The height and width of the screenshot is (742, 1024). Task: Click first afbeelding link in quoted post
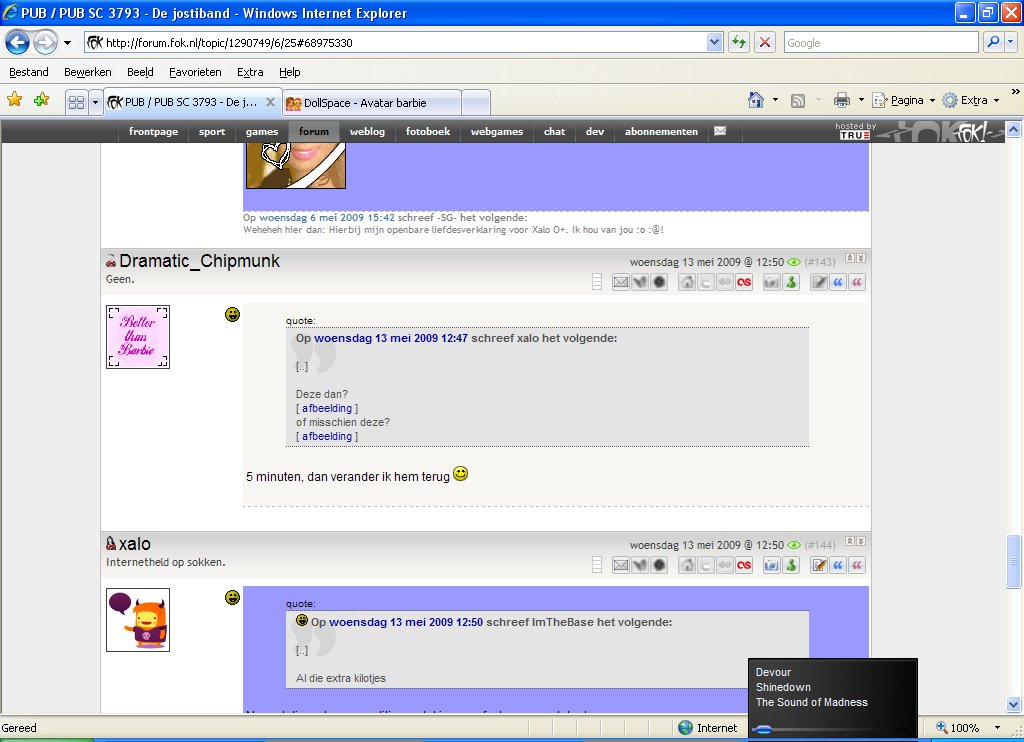click(x=327, y=408)
